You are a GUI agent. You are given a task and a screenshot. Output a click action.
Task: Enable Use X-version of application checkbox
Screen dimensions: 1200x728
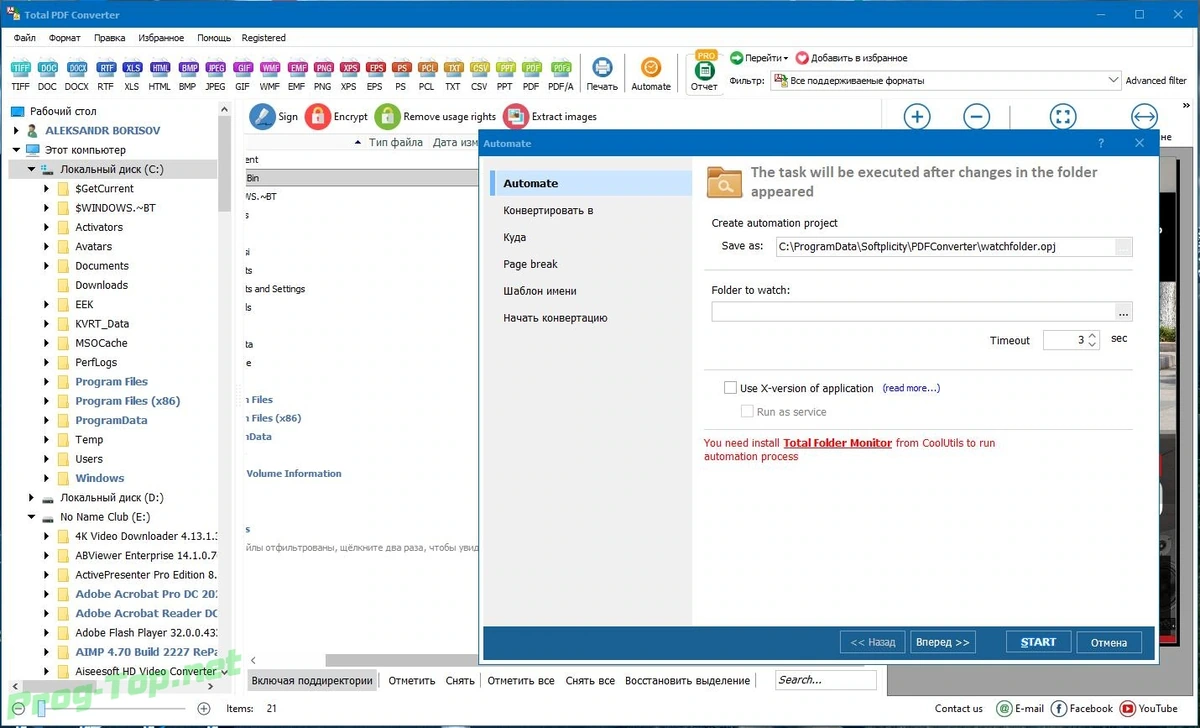pyautogui.click(x=731, y=388)
